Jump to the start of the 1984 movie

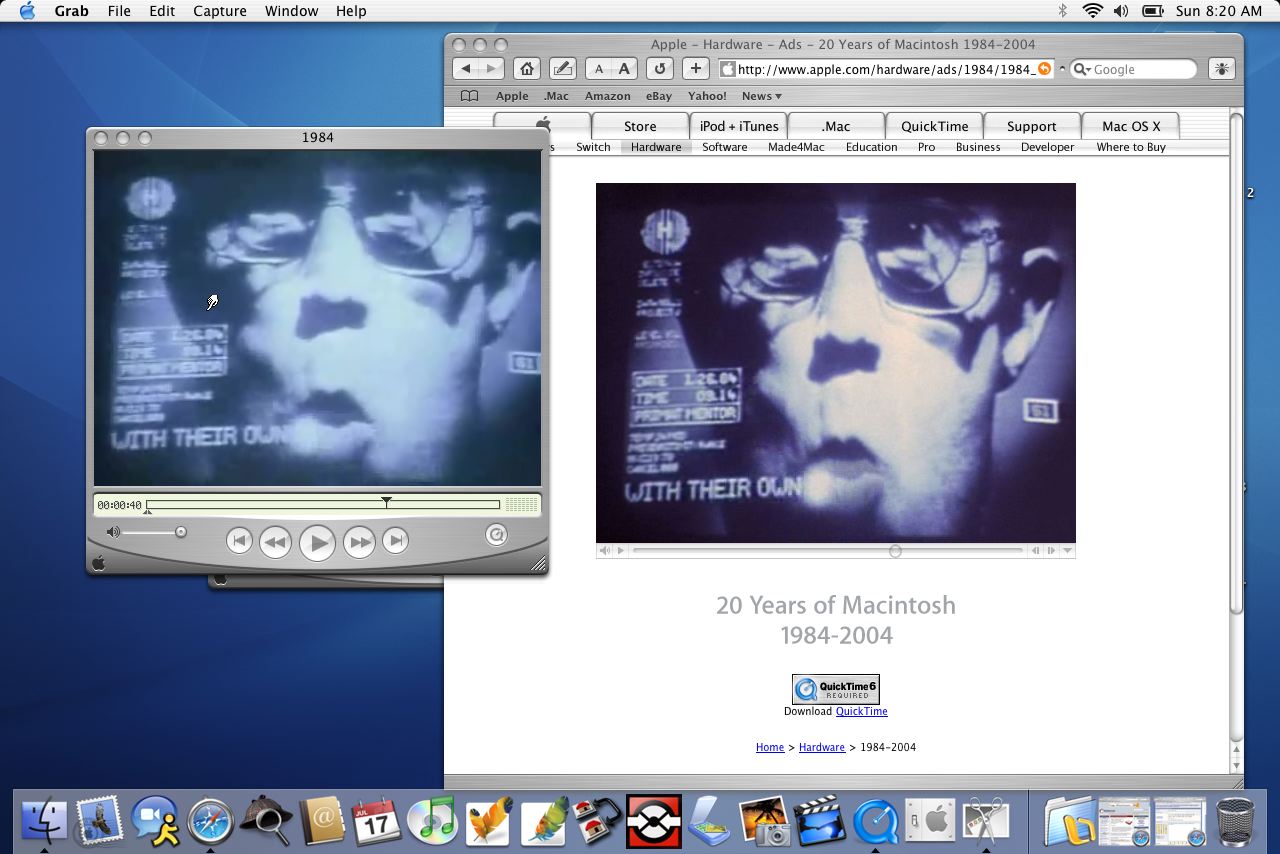[239, 541]
